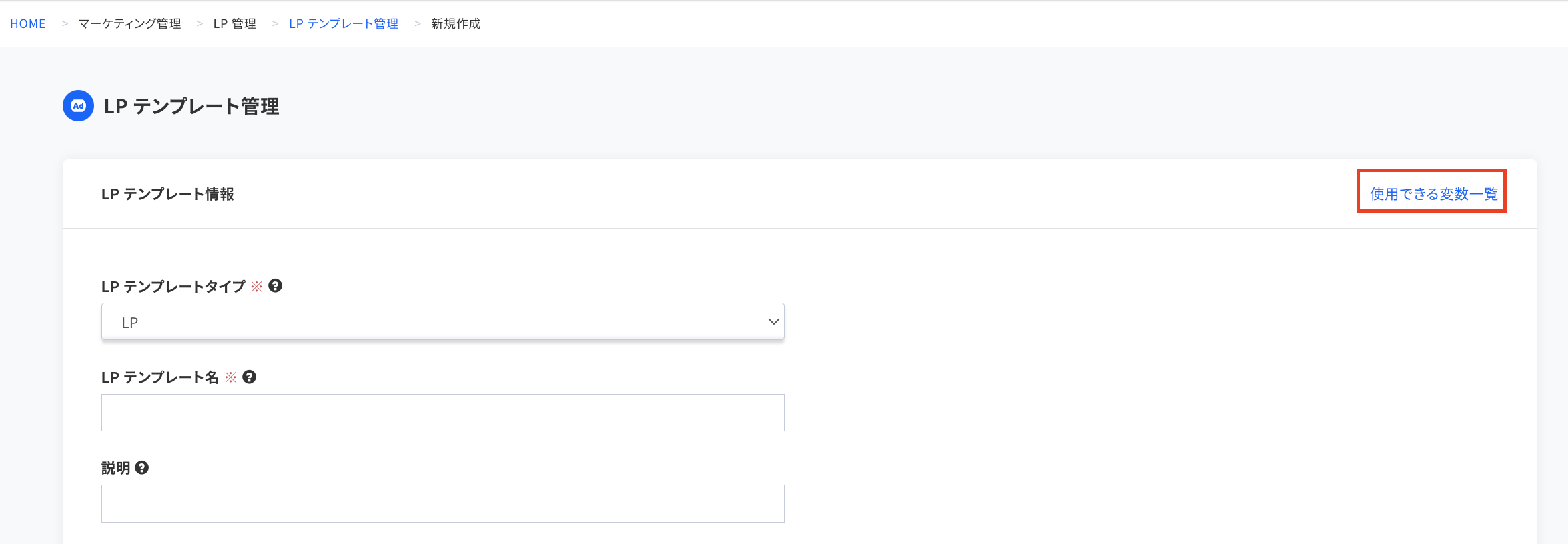Click help icon beside LP テンプレートタイプ
Viewport: 1568px width, 544px height.
click(275, 286)
